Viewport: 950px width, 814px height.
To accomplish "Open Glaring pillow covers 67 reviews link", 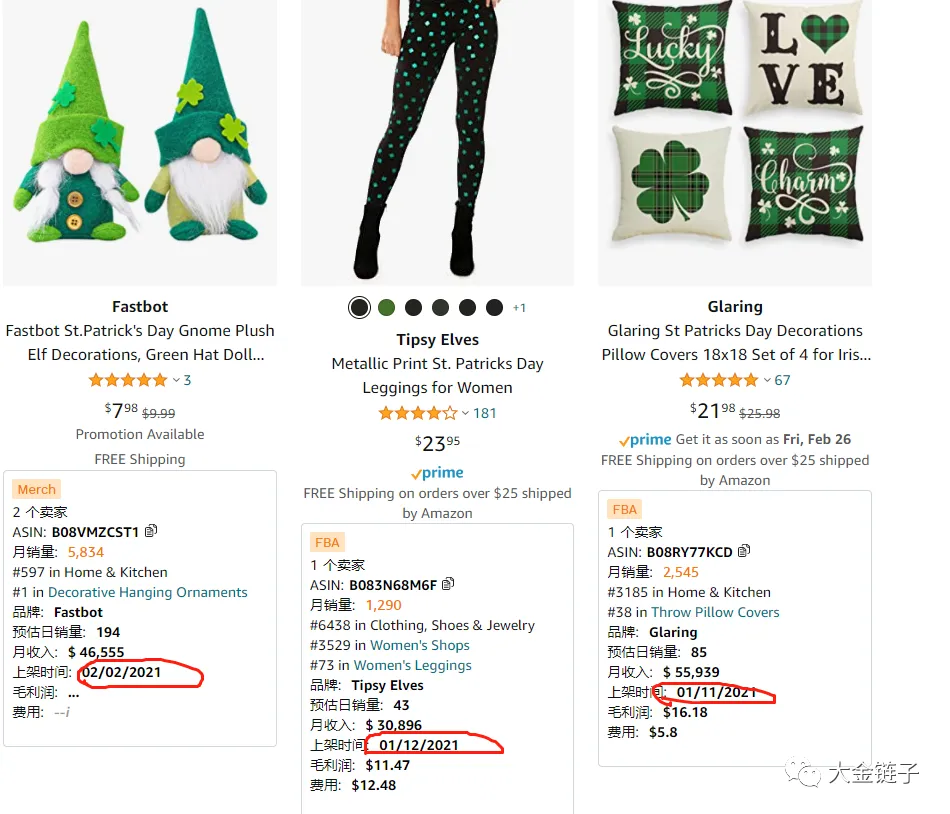I will (x=782, y=380).
